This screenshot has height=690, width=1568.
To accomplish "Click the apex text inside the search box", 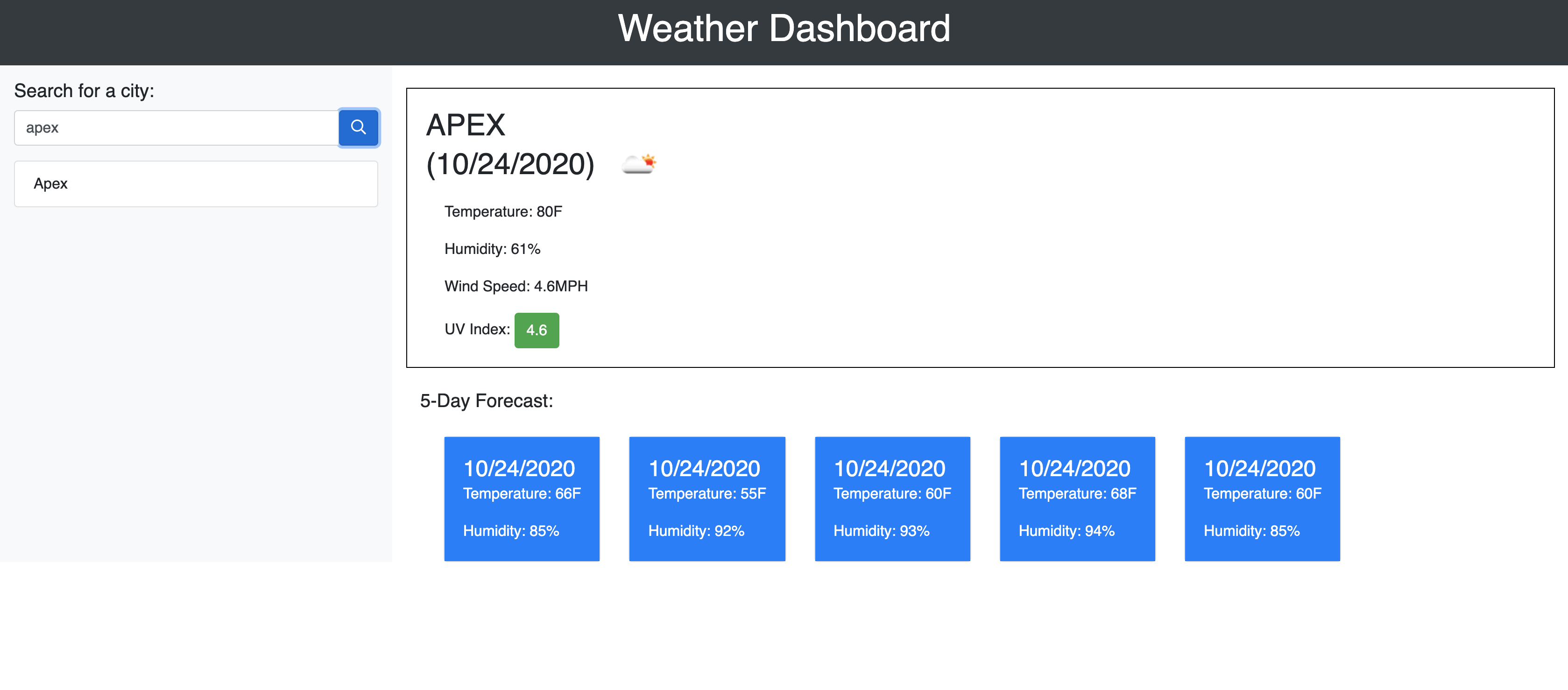I will tap(42, 128).
